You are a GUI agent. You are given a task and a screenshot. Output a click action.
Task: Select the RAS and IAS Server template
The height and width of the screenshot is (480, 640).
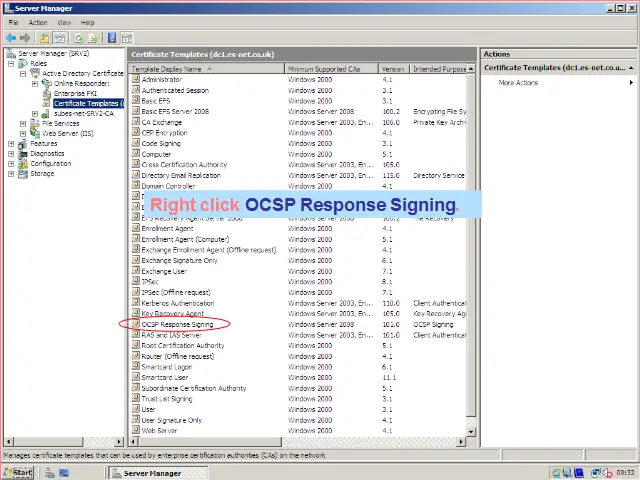coord(171,335)
